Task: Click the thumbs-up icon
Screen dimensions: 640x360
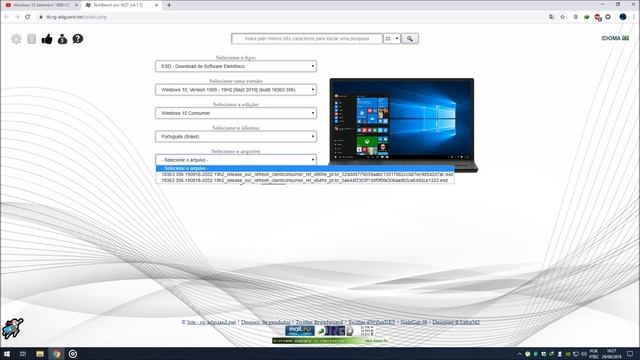Action: point(47,39)
